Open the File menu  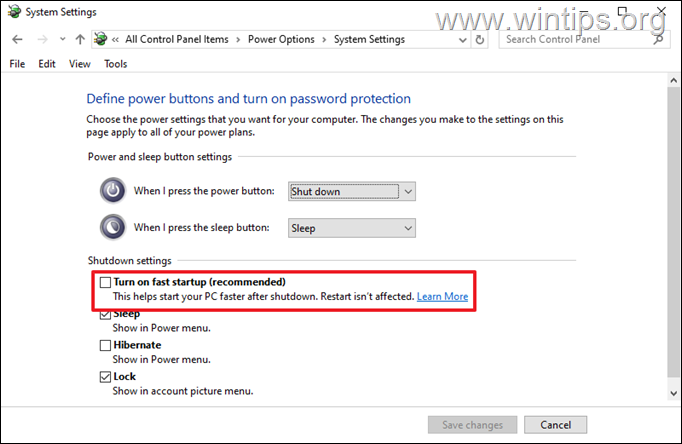17,64
